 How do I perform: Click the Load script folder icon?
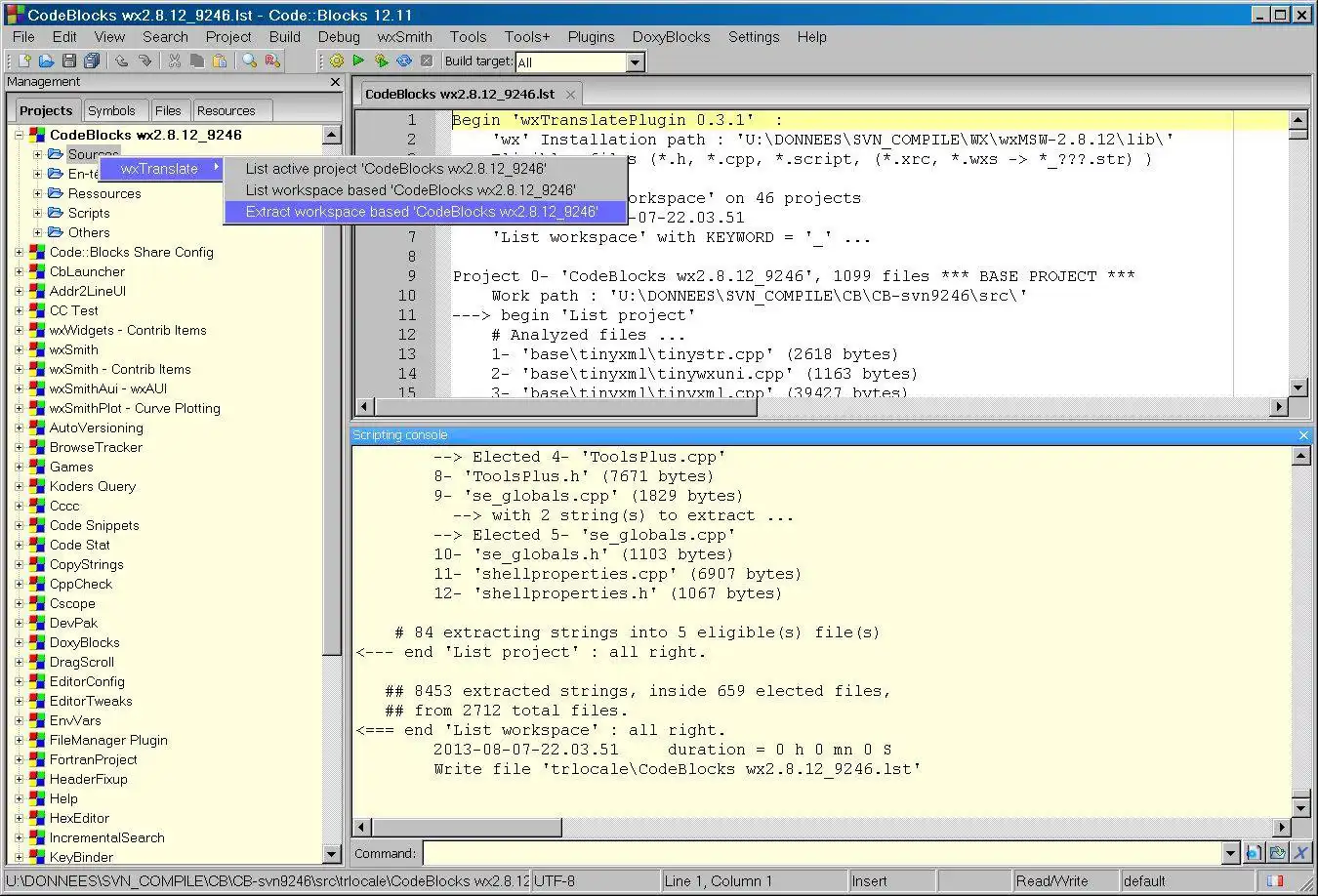(1277, 853)
